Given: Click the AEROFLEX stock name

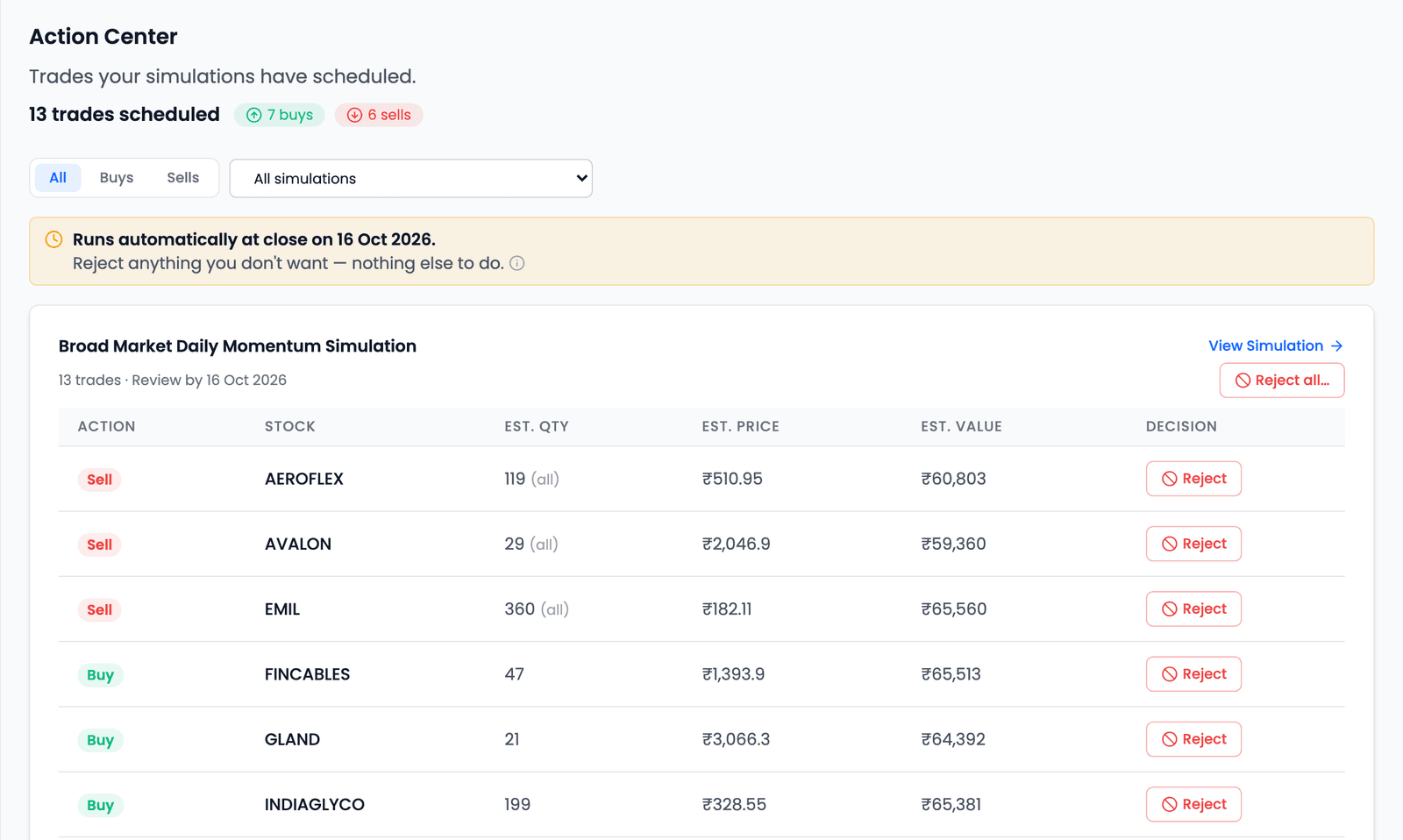Looking at the screenshot, I should pyautogui.click(x=304, y=479).
